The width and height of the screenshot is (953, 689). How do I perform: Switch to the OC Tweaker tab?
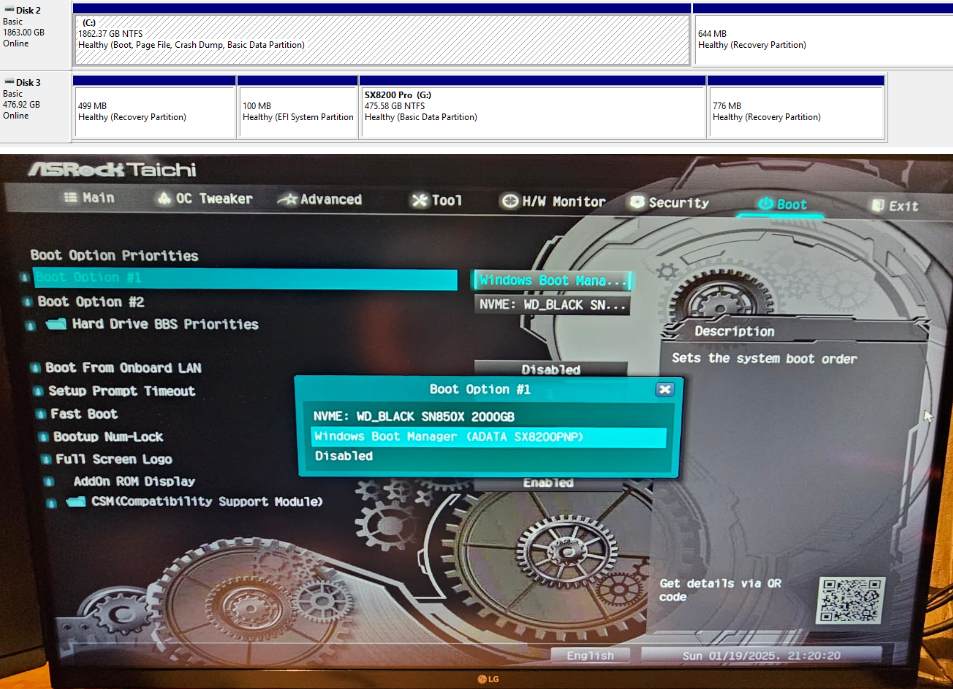[205, 199]
